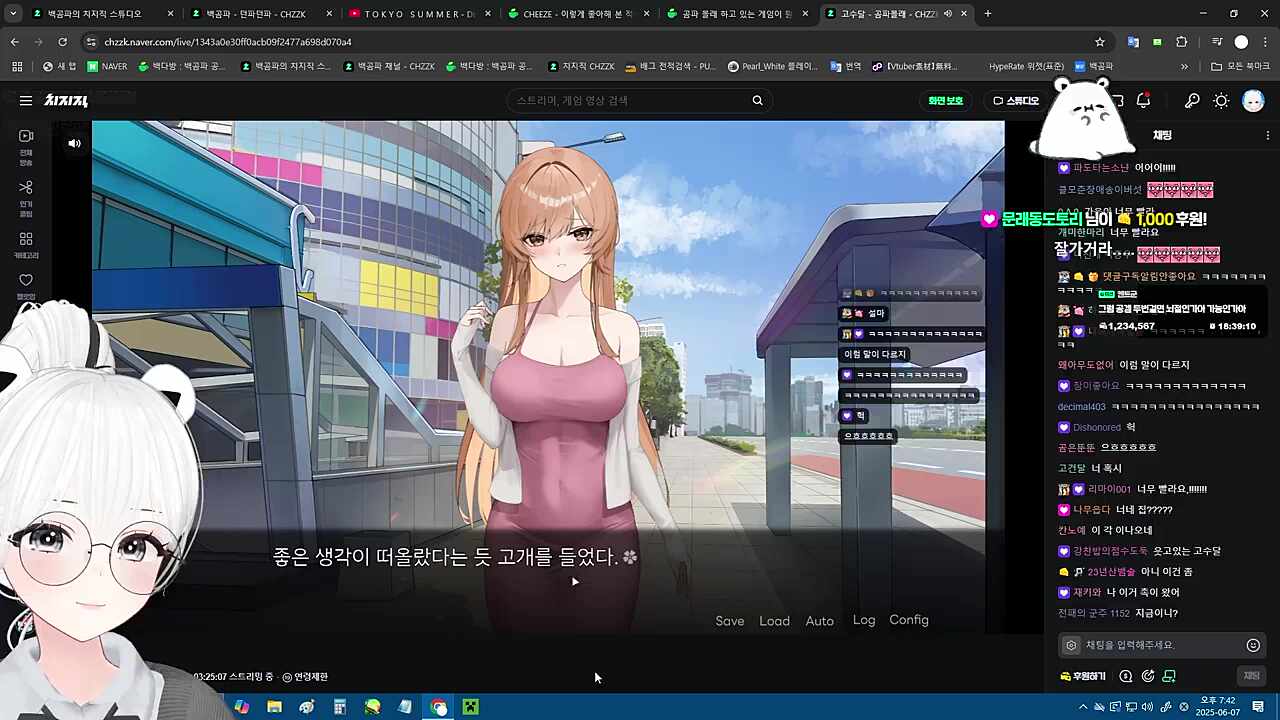Screen dimensions: 1280x720
Task: Open Chrome on the taskbar
Action: [x=438, y=707]
